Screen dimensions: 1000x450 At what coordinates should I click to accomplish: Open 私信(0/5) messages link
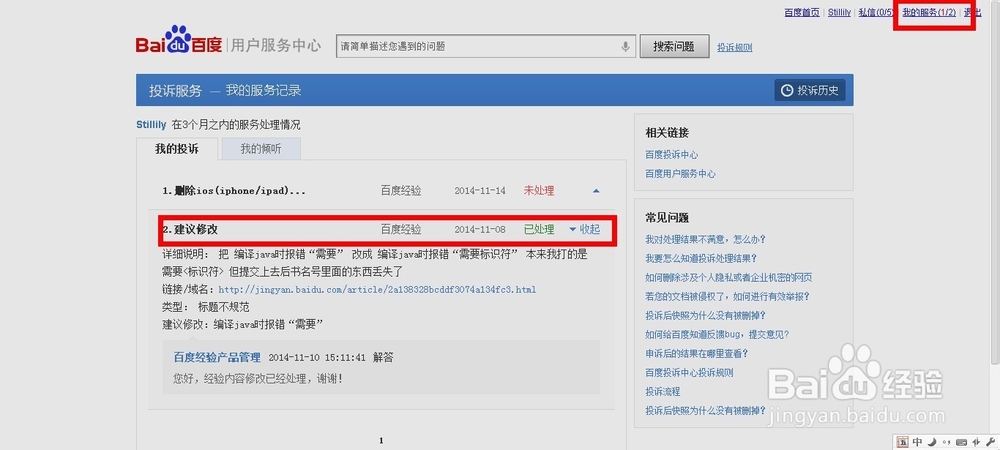point(876,13)
